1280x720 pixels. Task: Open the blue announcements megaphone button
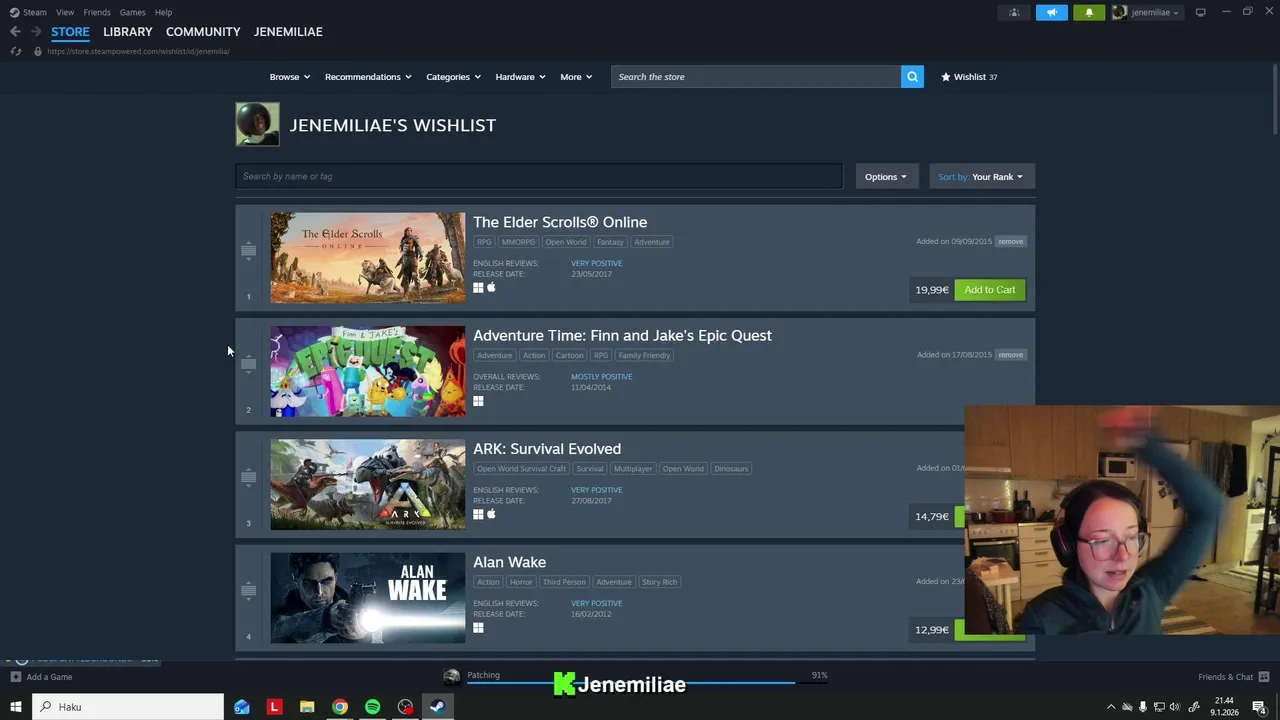coord(1051,12)
